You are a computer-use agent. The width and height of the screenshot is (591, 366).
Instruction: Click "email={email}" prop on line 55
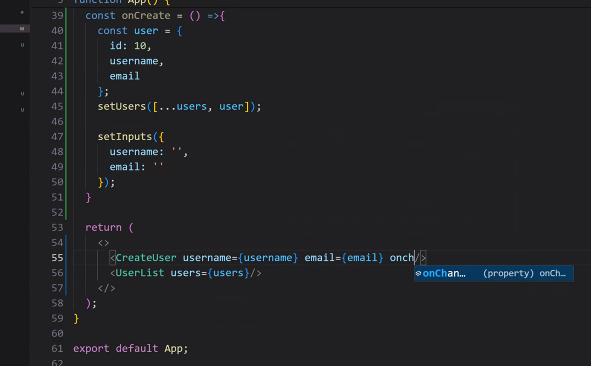point(344,258)
